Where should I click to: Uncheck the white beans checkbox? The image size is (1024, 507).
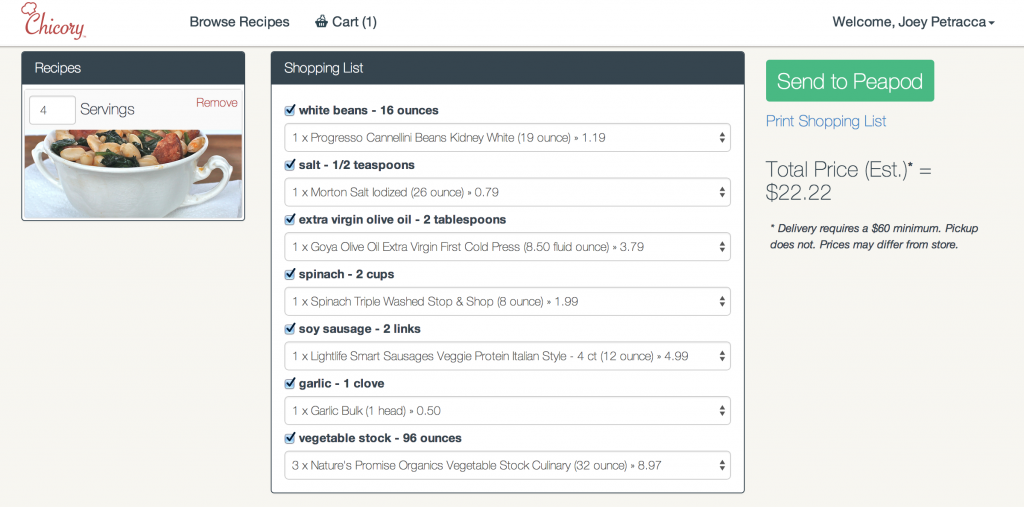point(290,110)
